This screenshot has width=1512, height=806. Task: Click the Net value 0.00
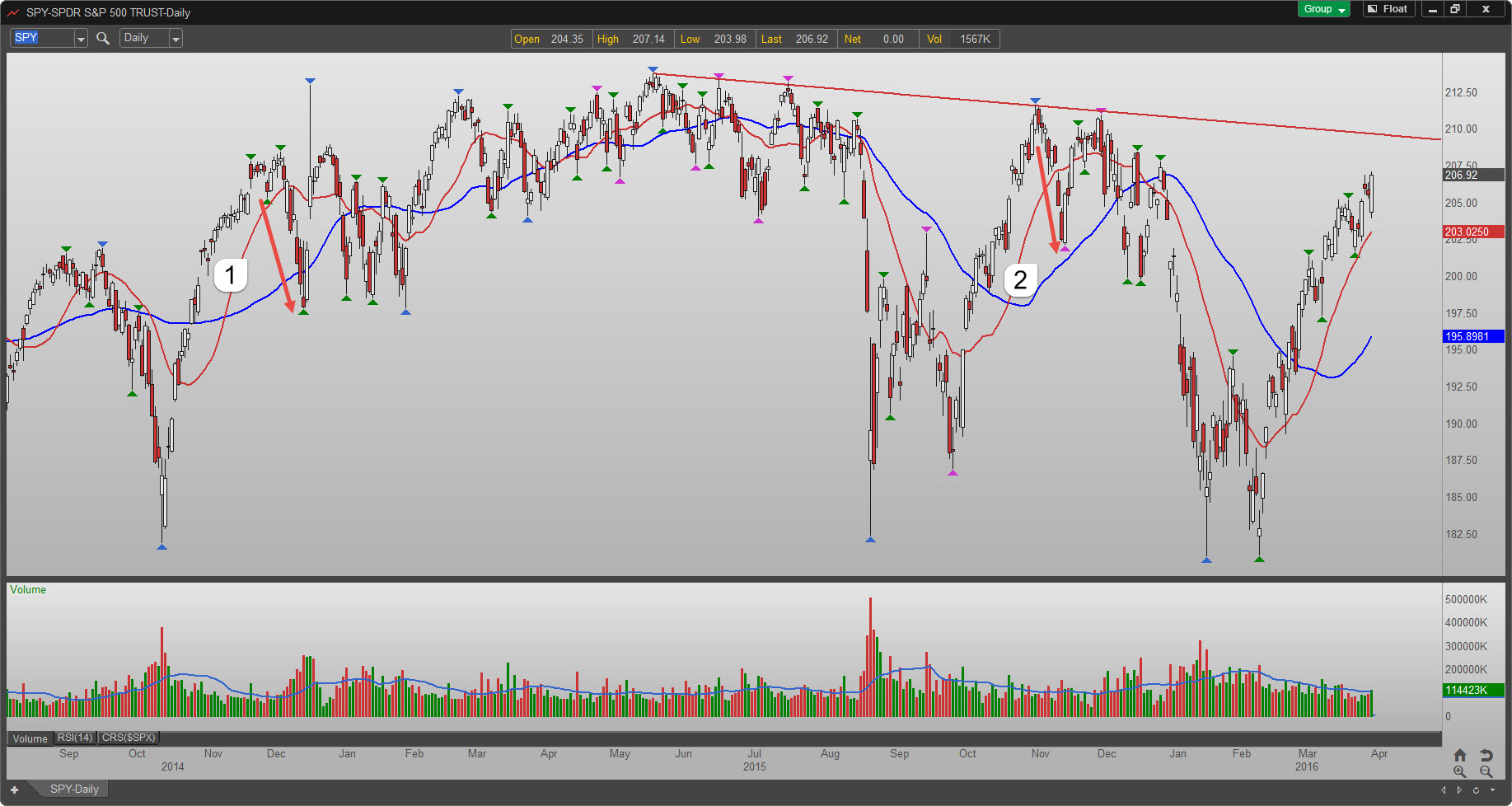pos(893,39)
